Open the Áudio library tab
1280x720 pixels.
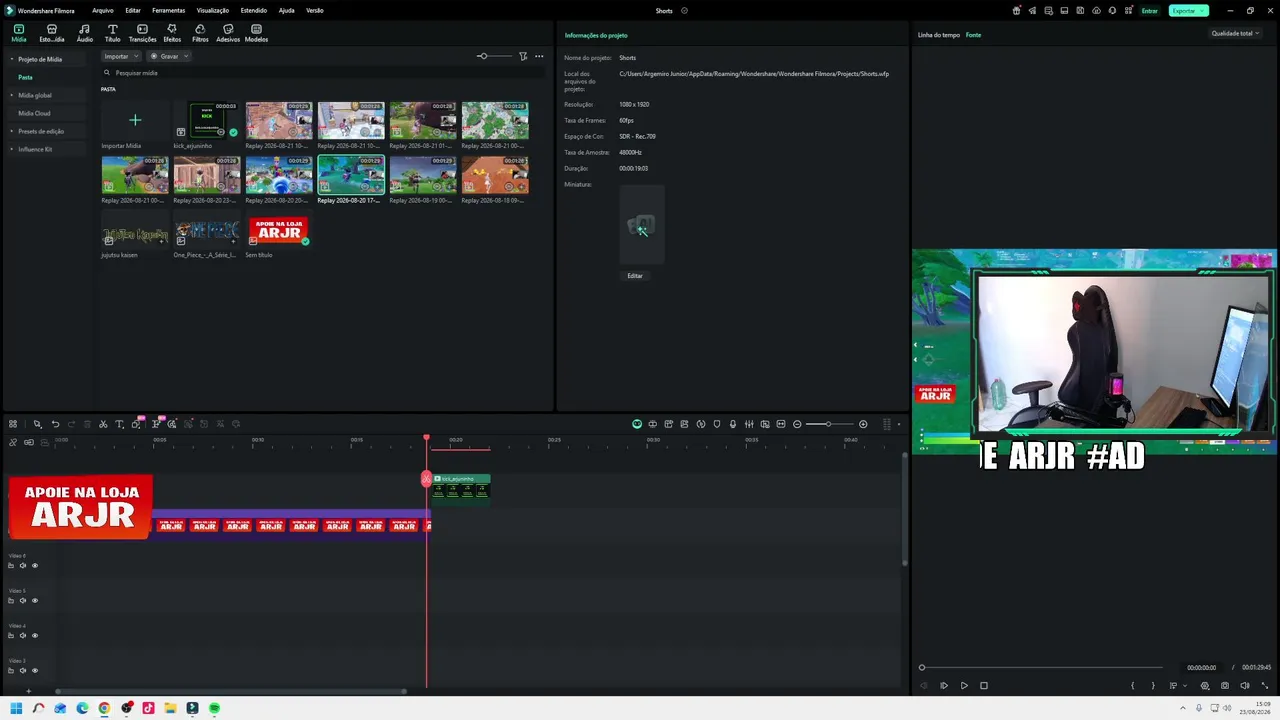(x=84, y=33)
